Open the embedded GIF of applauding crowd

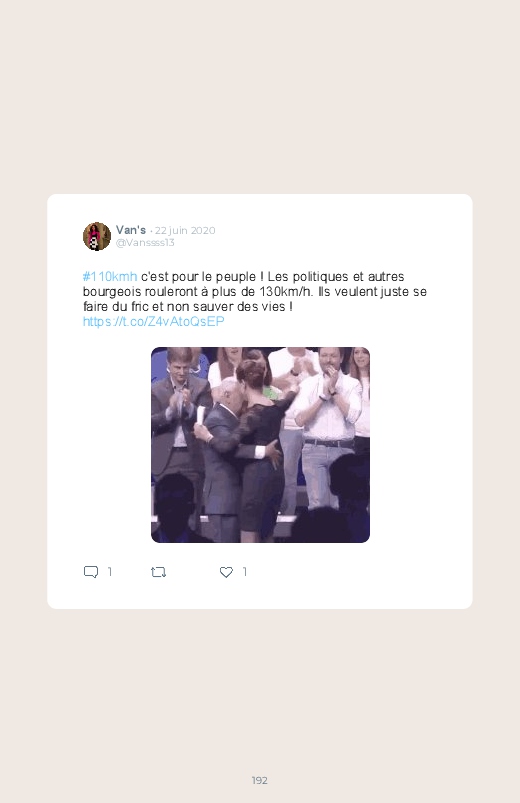click(260, 445)
